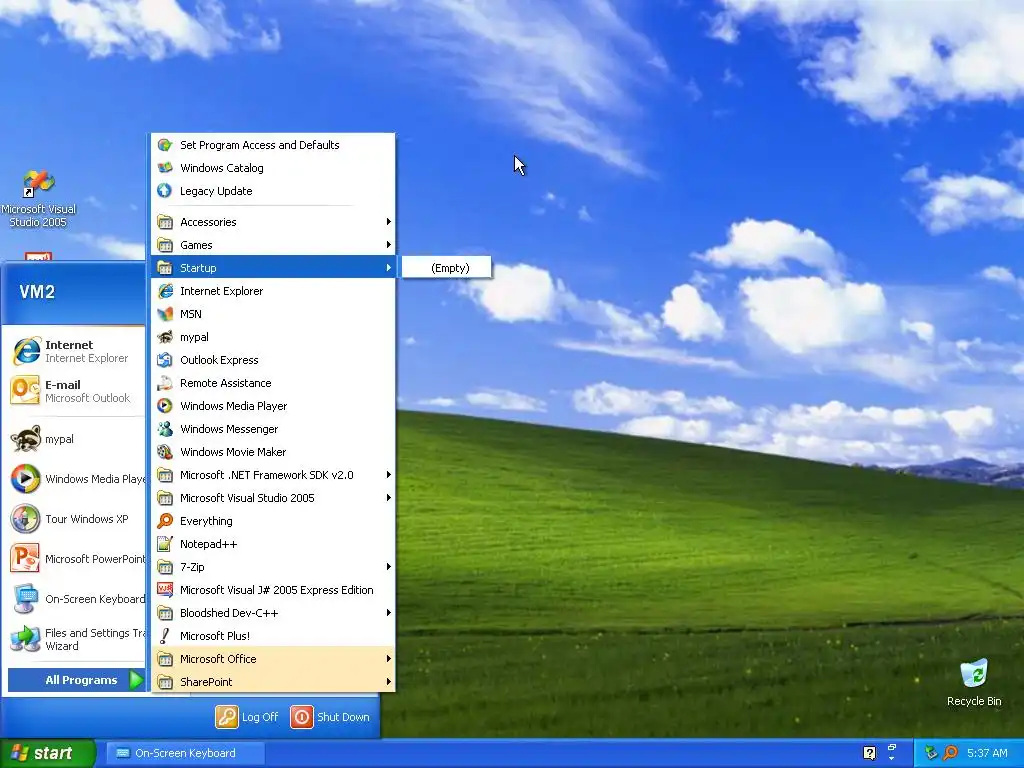Select the Startup folder entry
This screenshot has width=1024, height=768.
pos(274,268)
